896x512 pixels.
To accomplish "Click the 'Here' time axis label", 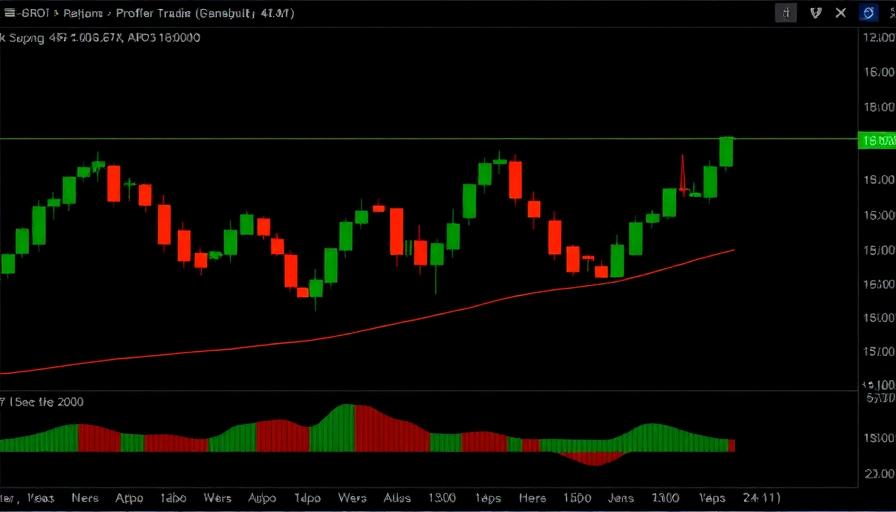I will point(532,498).
